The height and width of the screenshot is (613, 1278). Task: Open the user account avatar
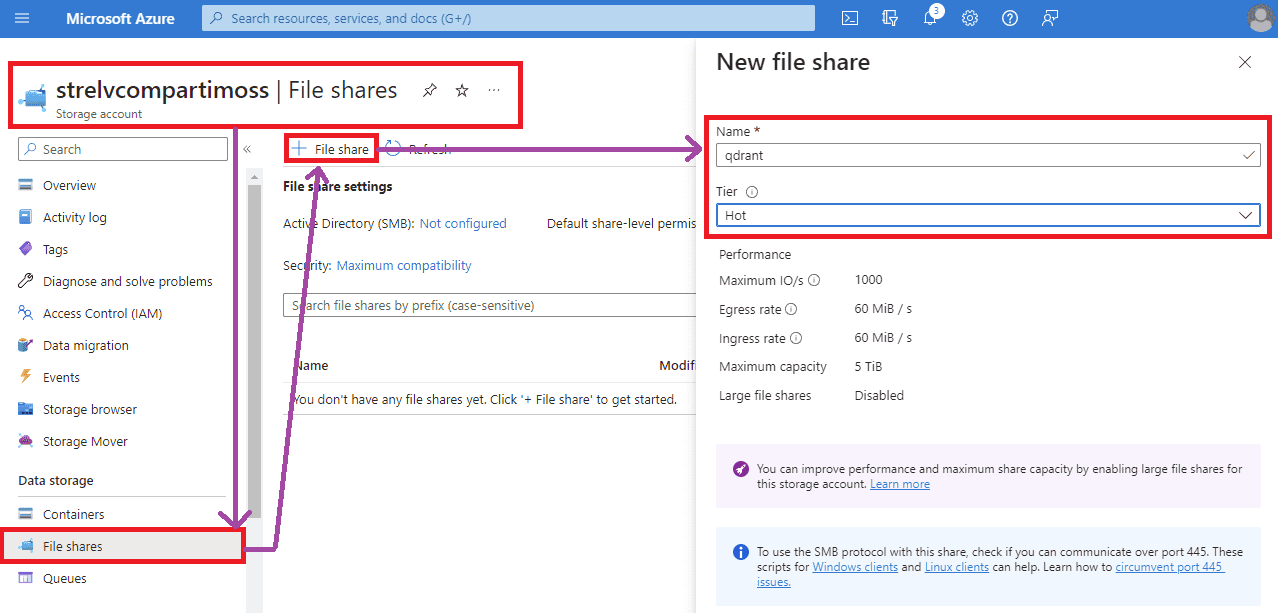click(1260, 18)
